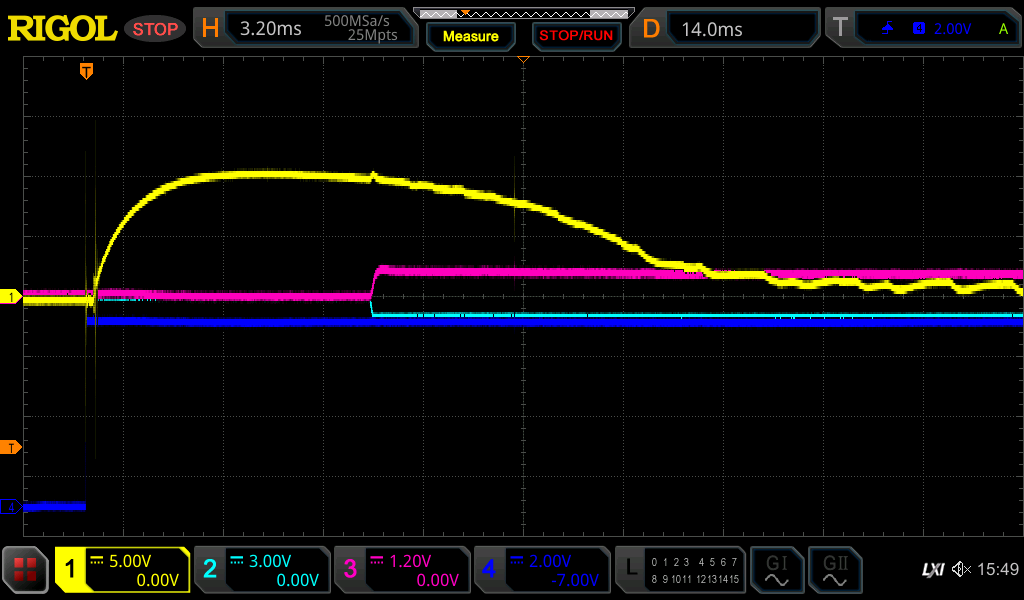Click the orange trigger level T marker
1024x600 pixels.
[x=11, y=447]
